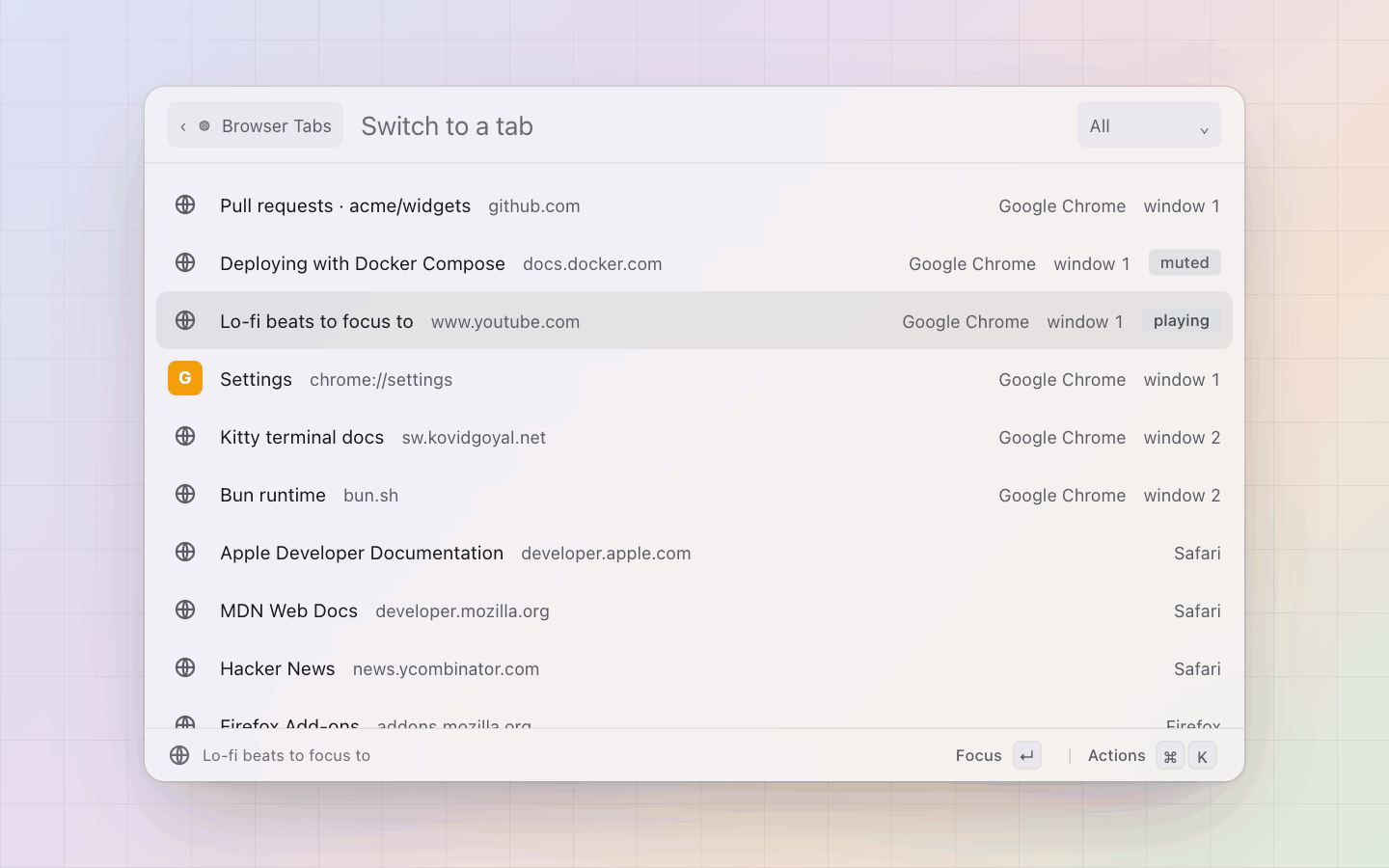The height and width of the screenshot is (868, 1389).
Task: Select Kitty terminal docs tab
Action: coord(694,436)
